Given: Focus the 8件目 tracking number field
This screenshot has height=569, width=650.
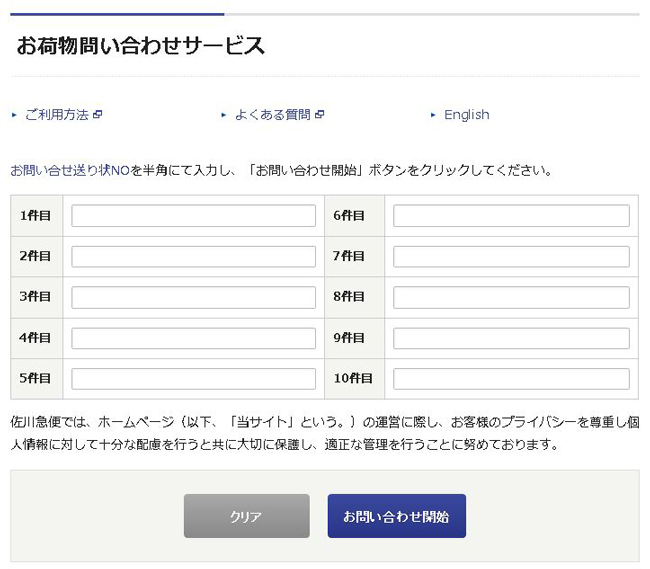Looking at the screenshot, I should tap(511, 298).
